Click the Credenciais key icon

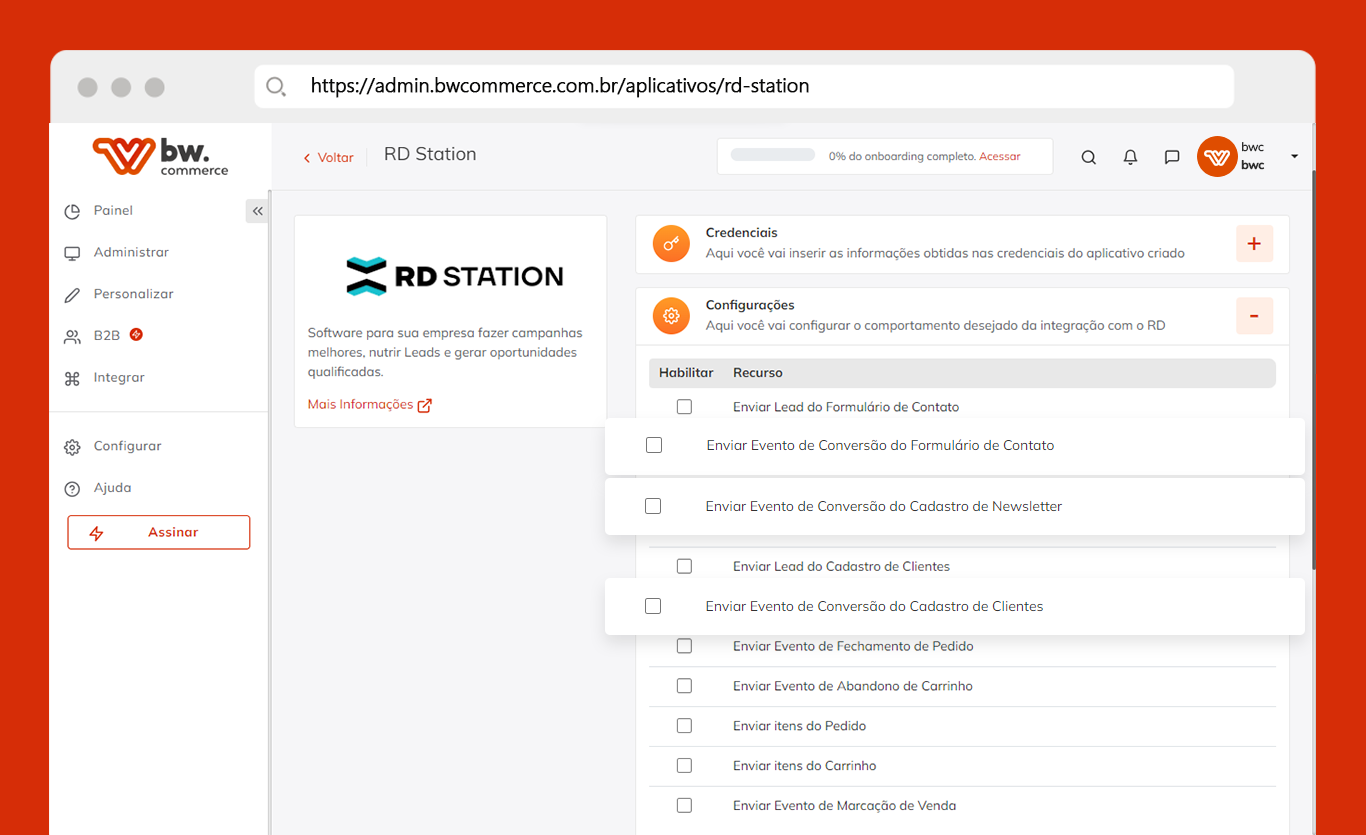[x=672, y=244]
